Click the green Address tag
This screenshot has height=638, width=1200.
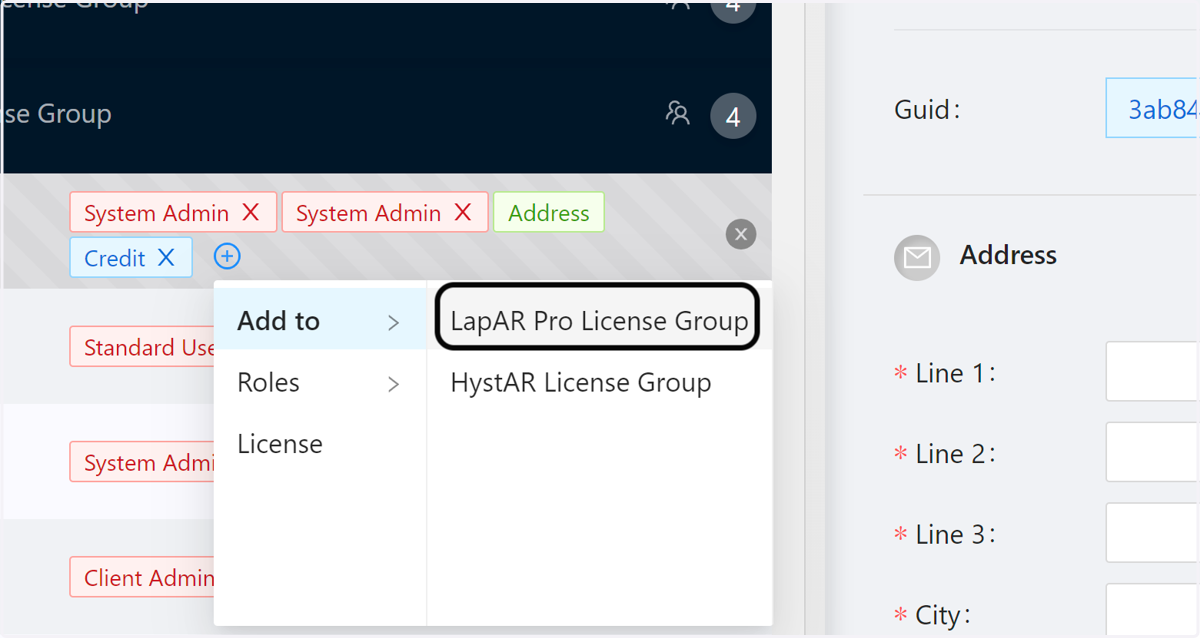pyautogui.click(x=549, y=212)
